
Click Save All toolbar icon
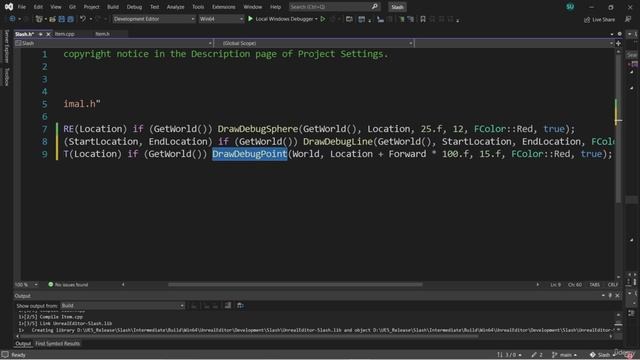pyautogui.click(x=71, y=19)
